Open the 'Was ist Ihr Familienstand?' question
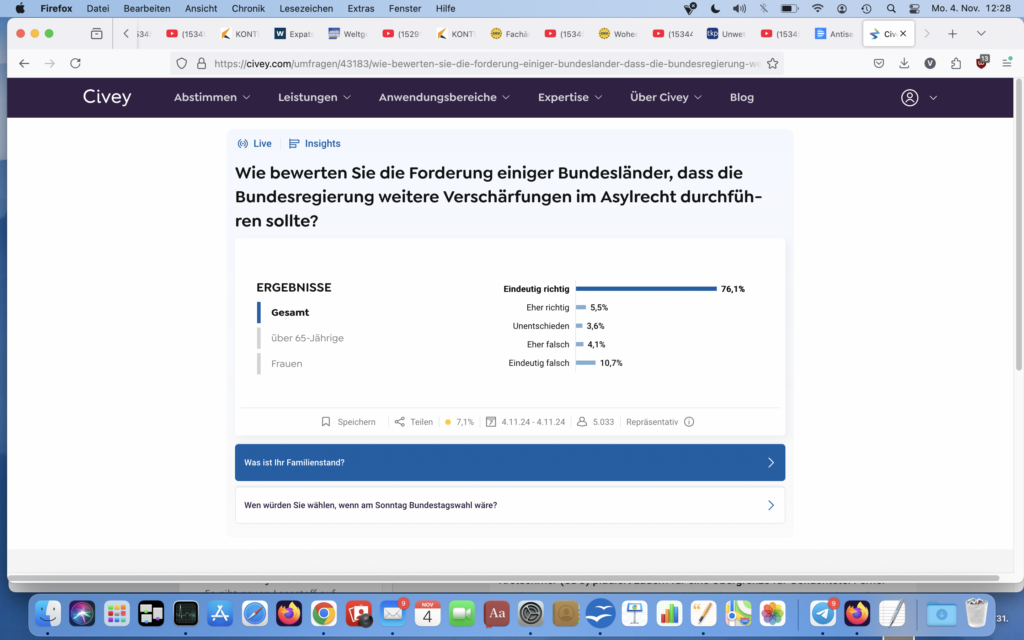The width and height of the screenshot is (1024, 640). (x=509, y=463)
